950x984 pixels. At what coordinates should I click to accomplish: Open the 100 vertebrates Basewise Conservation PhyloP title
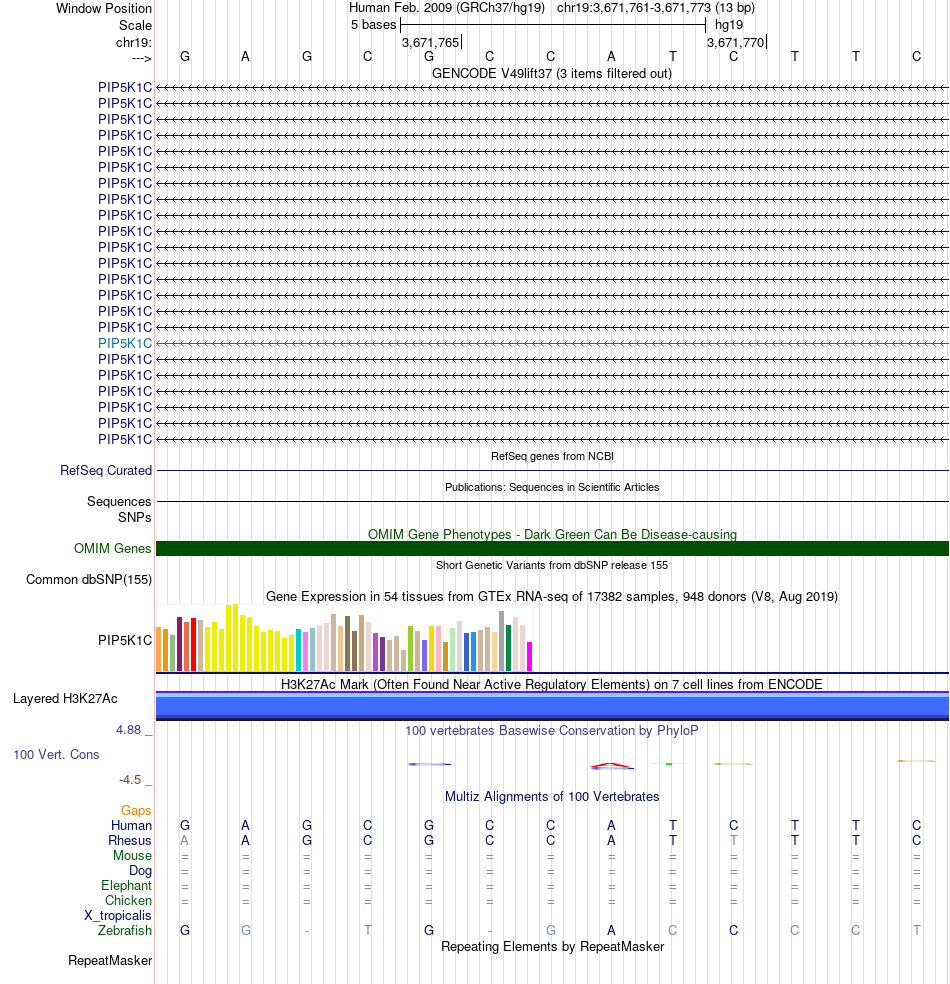click(552, 730)
